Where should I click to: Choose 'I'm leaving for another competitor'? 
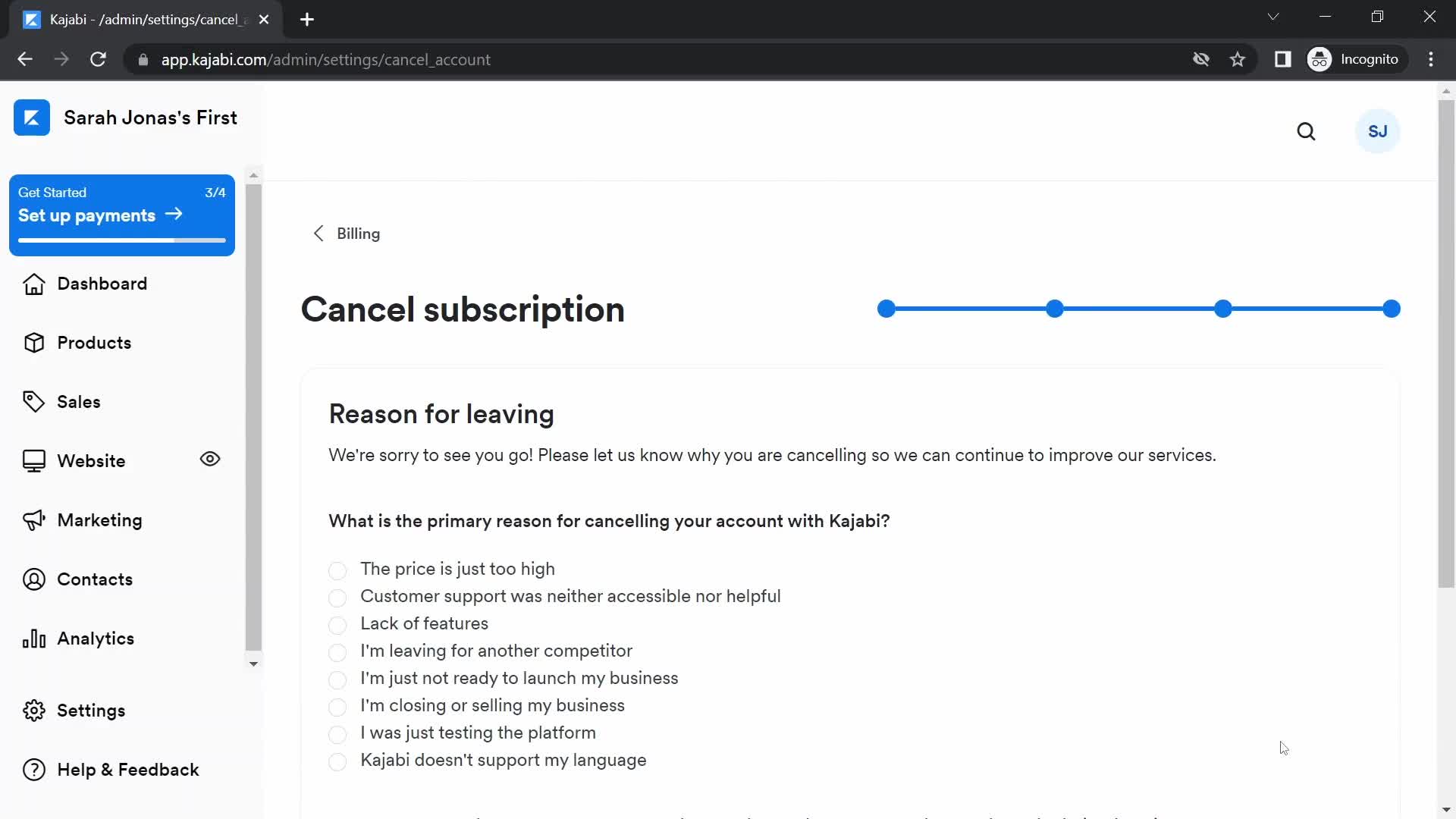pyautogui.click(x=337, y=652)
